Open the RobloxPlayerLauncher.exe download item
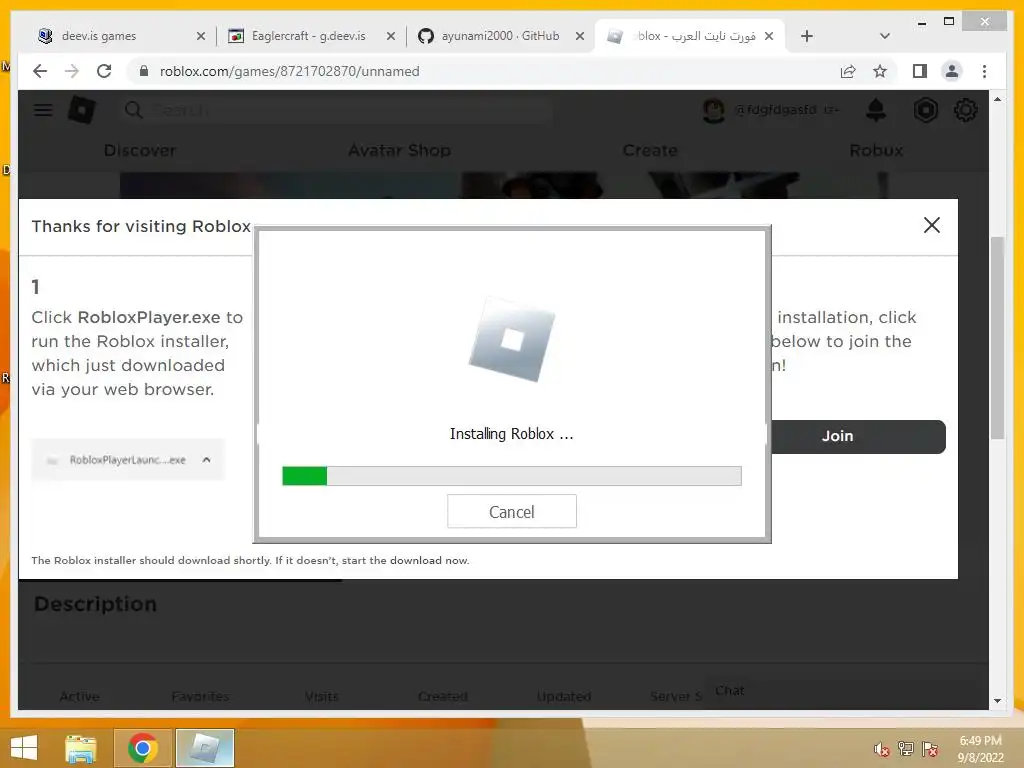This screenshot has height=768, width=1024. coord(127,460)
